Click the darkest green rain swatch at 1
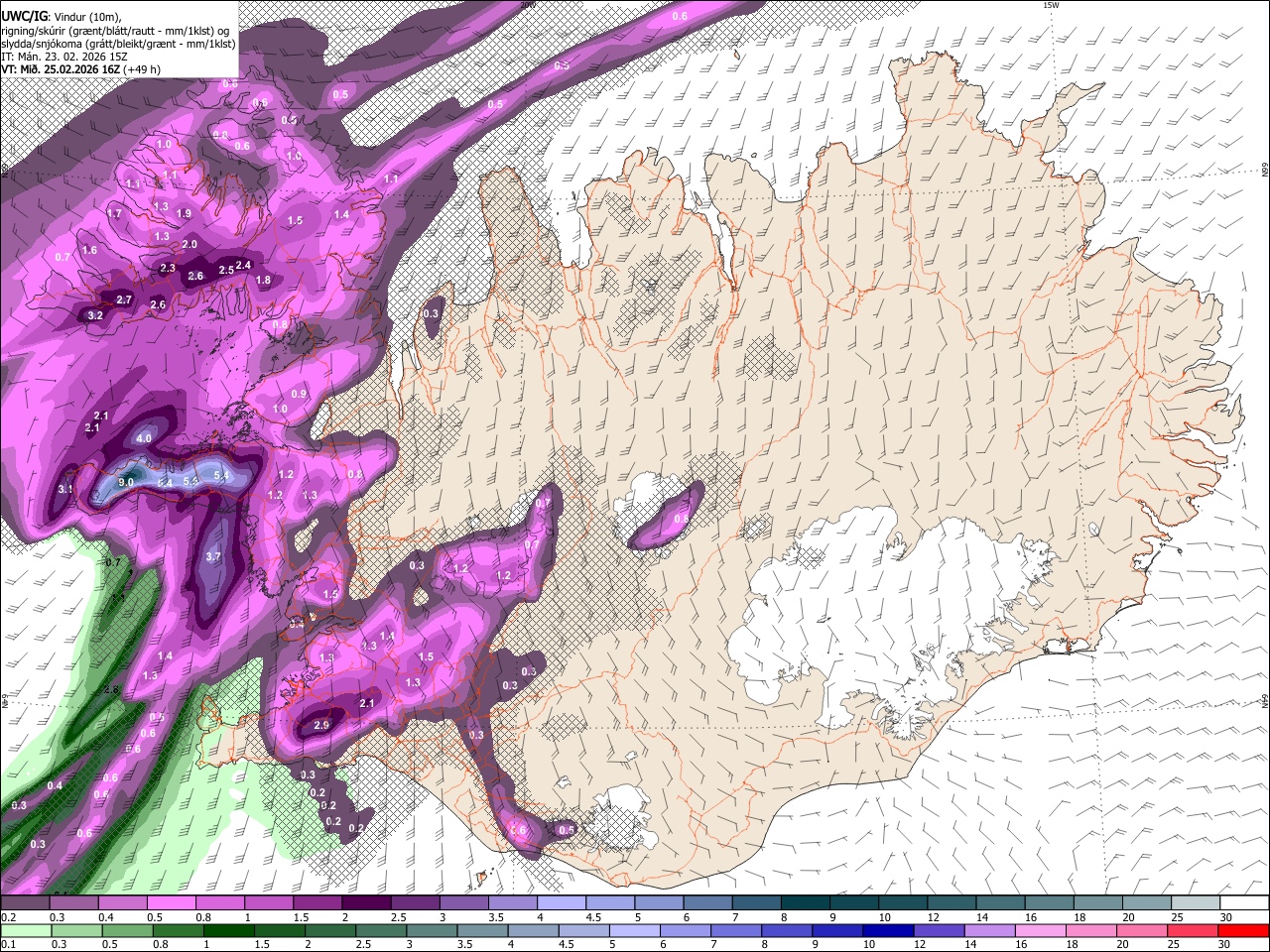Image resolution: width=1270 pixels, height=952 pixels. pos(227,930)
